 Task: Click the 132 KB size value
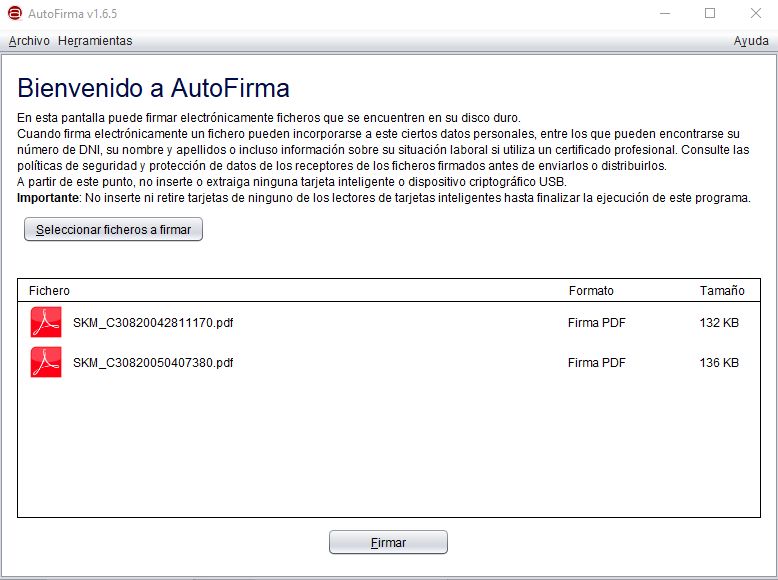[x=719, y=322]
